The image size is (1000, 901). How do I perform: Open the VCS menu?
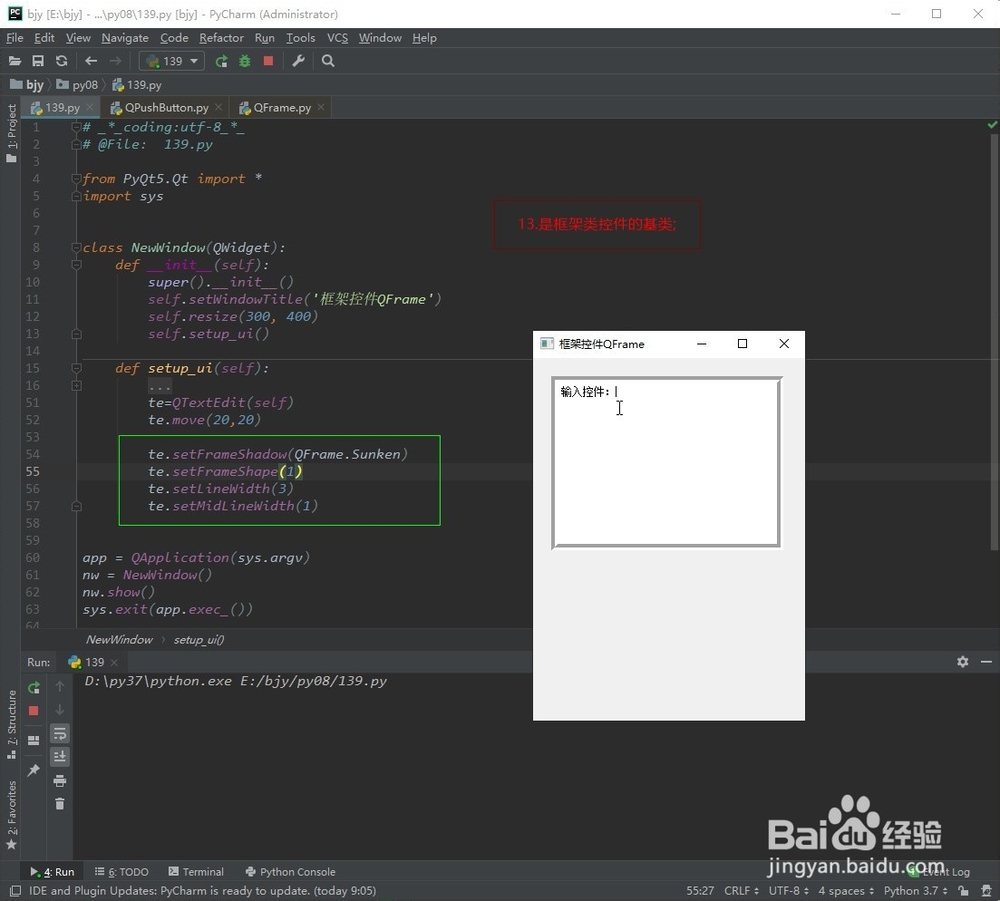(337, 38)
